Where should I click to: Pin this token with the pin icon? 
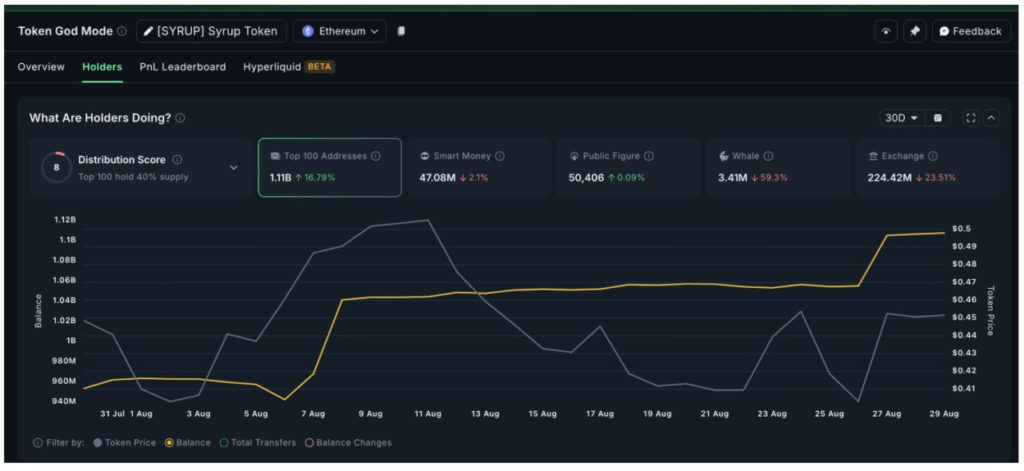coord(914,31)
